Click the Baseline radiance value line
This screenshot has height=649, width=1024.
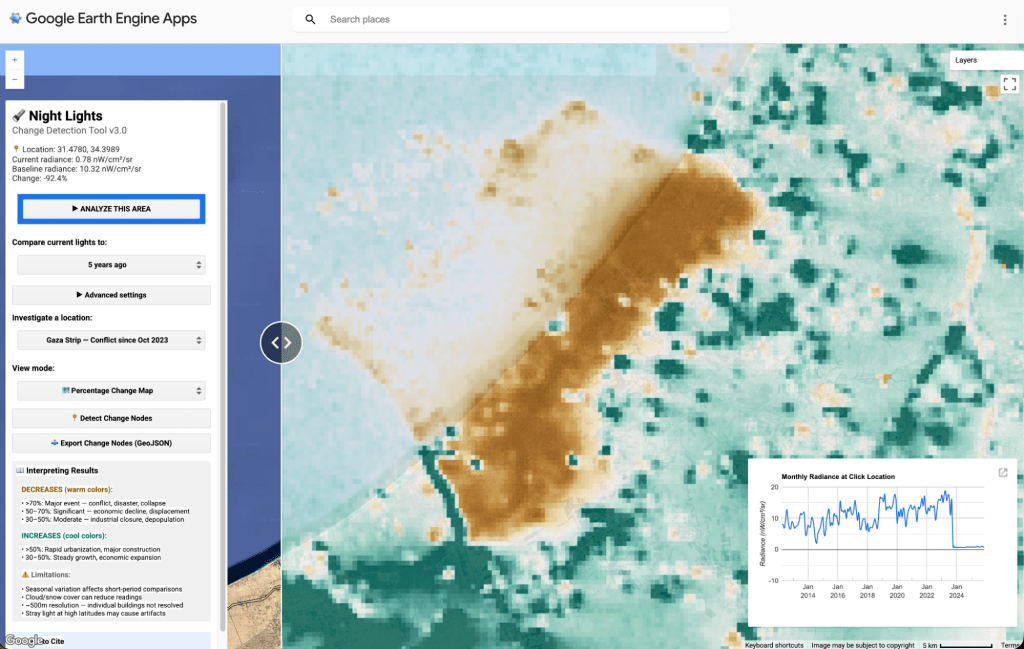point(76,169)
